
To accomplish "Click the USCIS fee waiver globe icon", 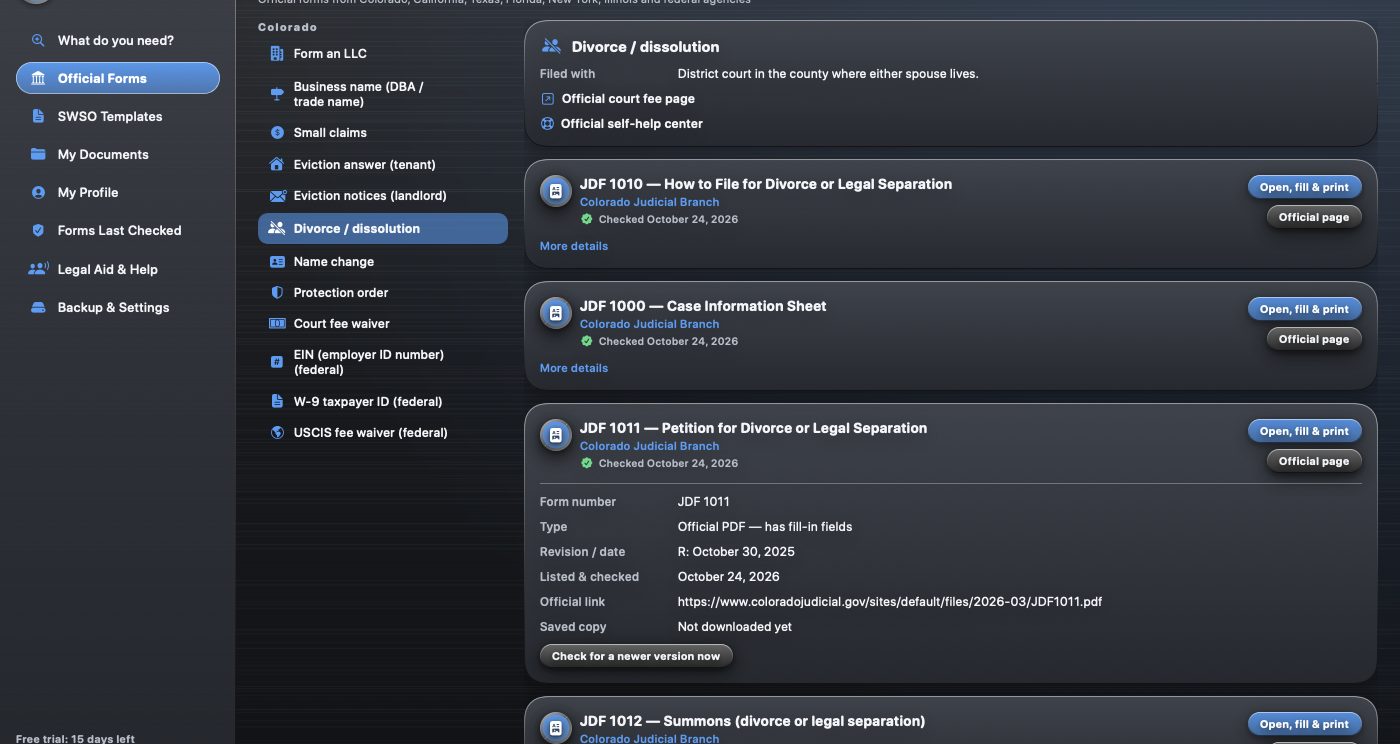I will pyautogui.click(x=277, y=433).
